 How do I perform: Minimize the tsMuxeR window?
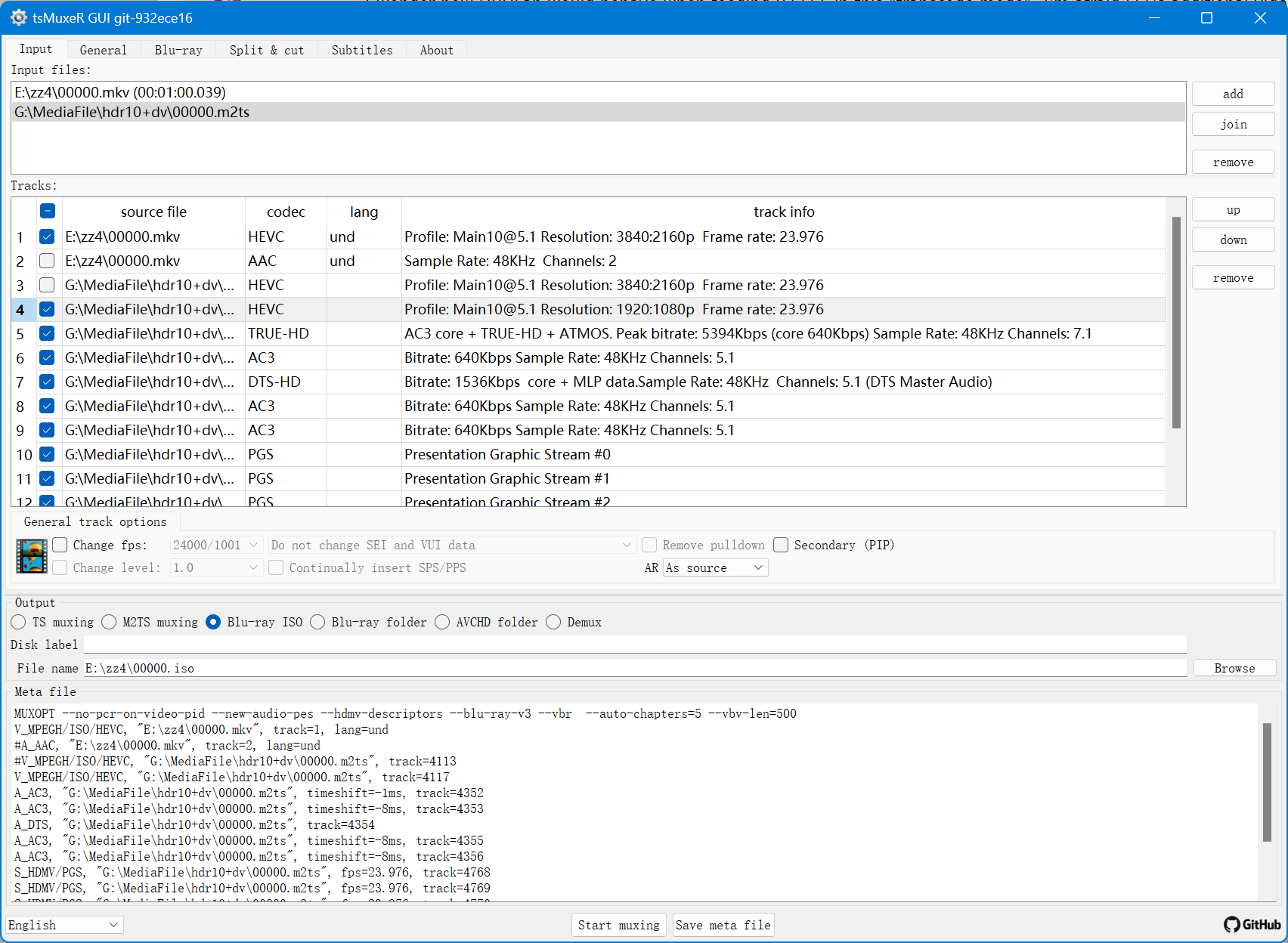[x=1154, y=17]
